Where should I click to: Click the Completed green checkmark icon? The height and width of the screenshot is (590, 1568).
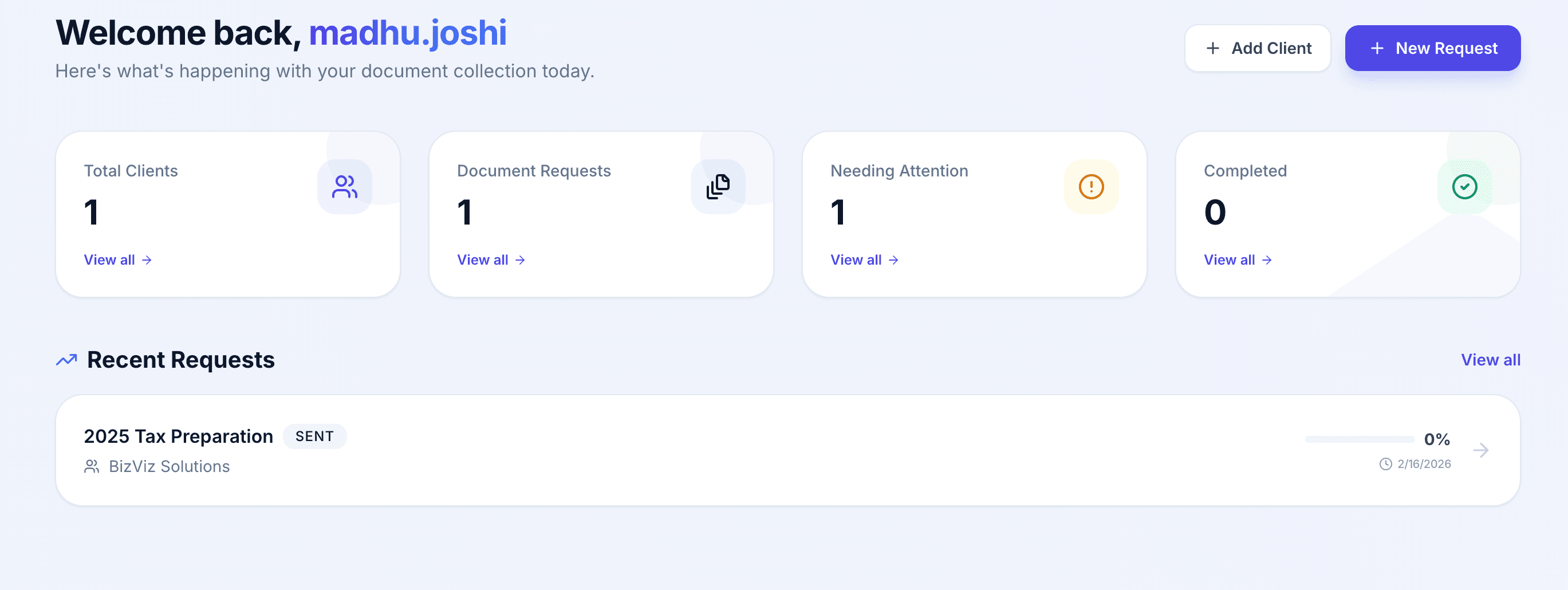tap(1464, 186)
